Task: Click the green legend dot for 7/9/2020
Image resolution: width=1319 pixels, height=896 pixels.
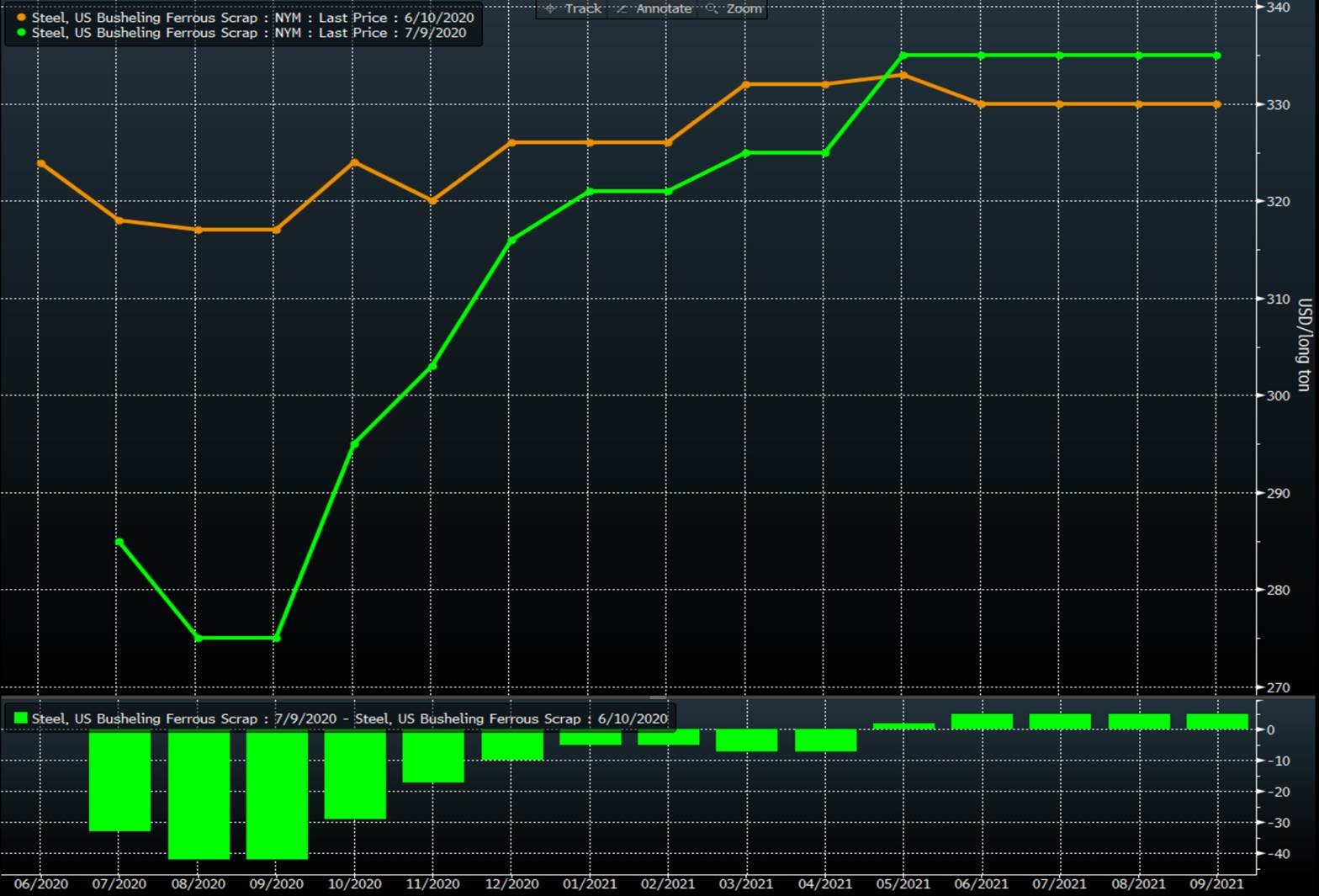Action: coord(21,33)
